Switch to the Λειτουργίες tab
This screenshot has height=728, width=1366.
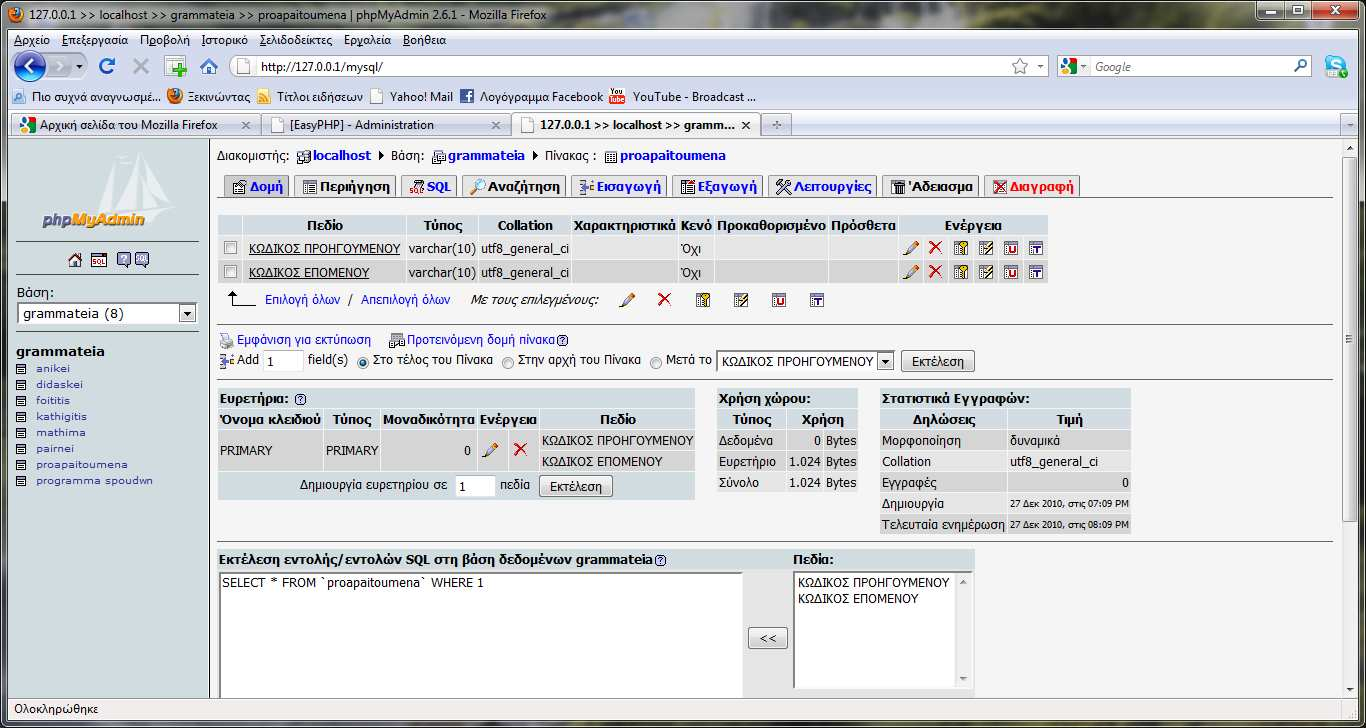point(823,187)
